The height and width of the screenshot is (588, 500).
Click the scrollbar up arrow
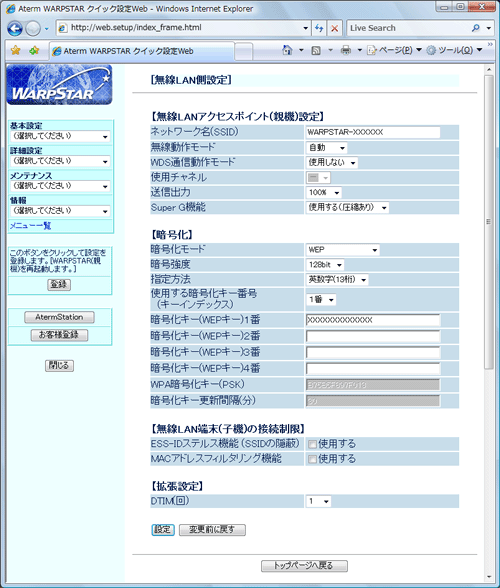pyautogui.click(x=489, y=70)
